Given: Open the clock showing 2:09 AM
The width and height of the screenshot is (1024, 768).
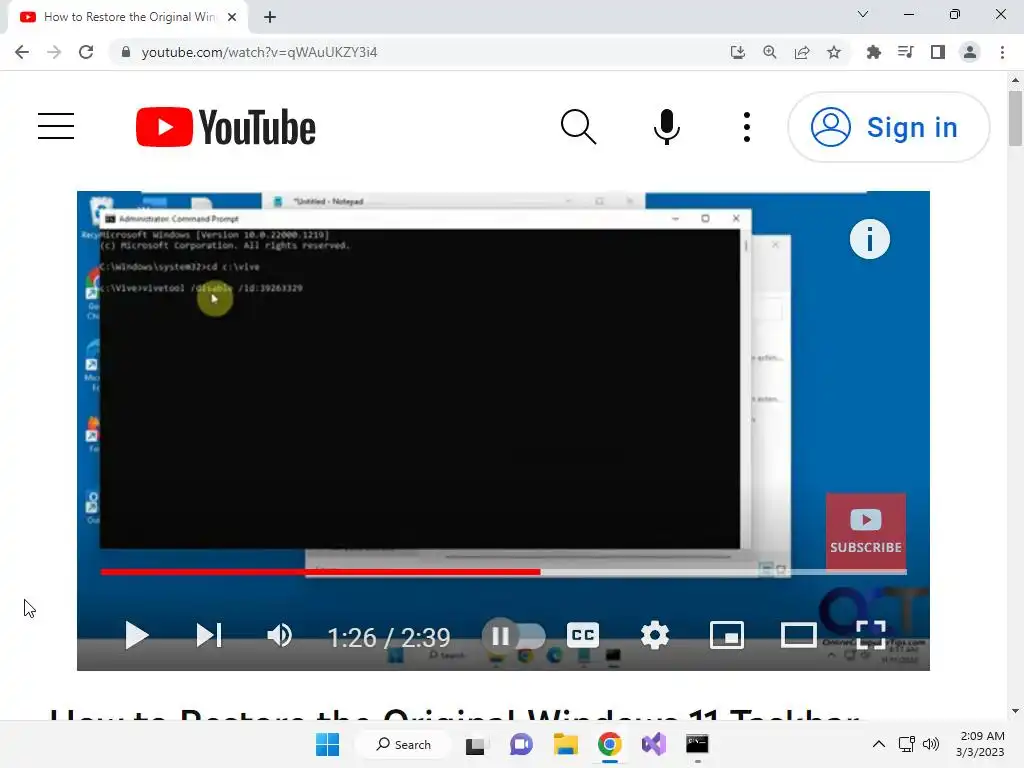Looking at the screenshot, I should tap(980, 744).
